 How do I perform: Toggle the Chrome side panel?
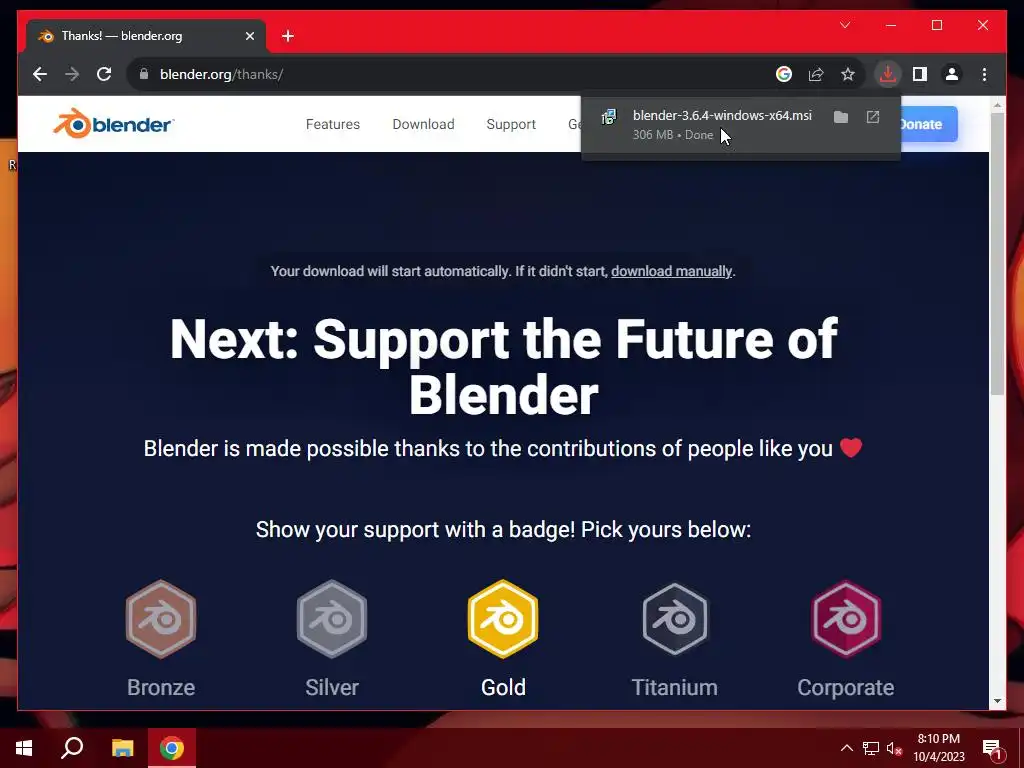point(920,74)
